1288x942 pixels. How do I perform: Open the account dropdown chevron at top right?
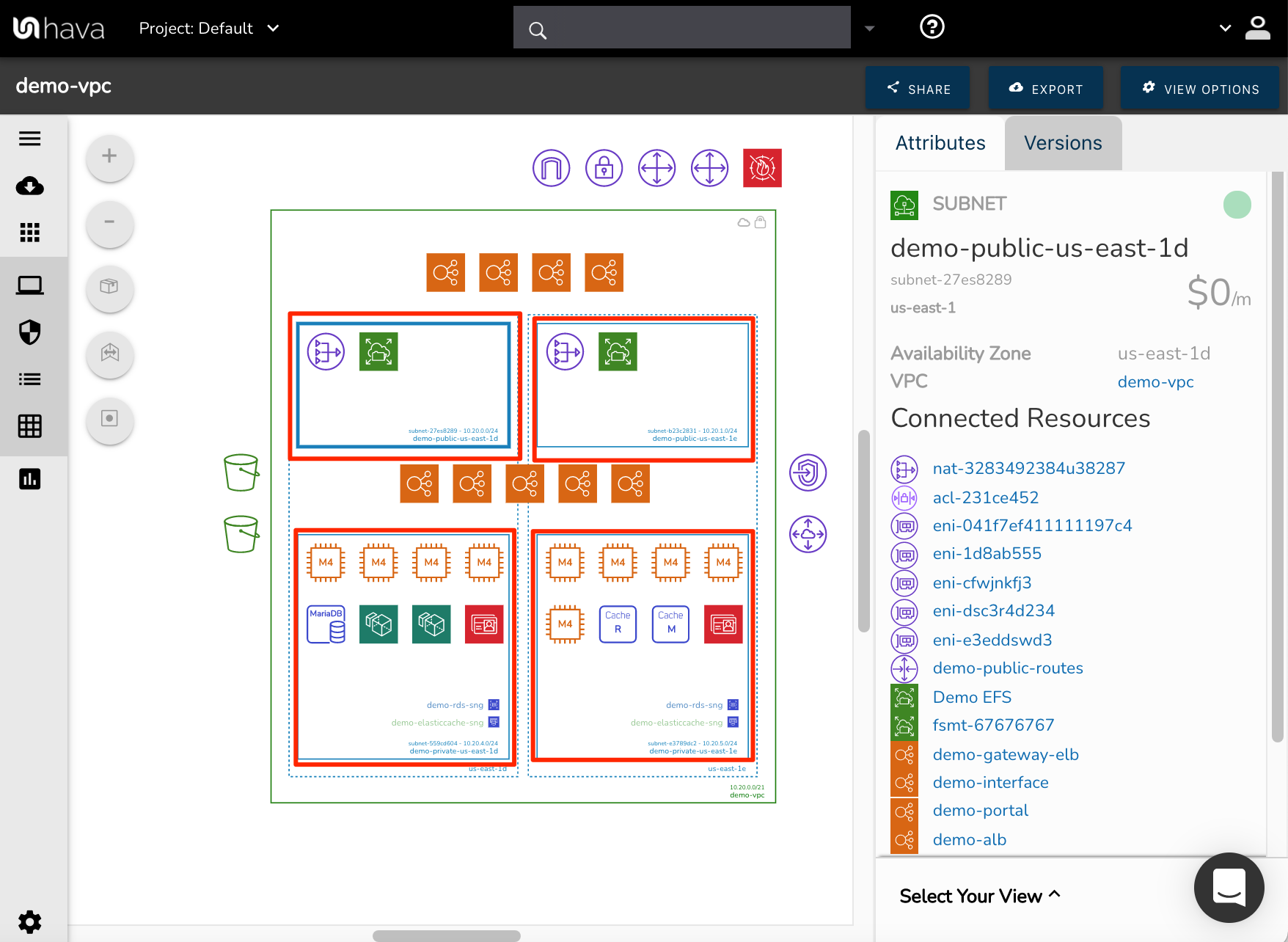(x=1224, y=28)
